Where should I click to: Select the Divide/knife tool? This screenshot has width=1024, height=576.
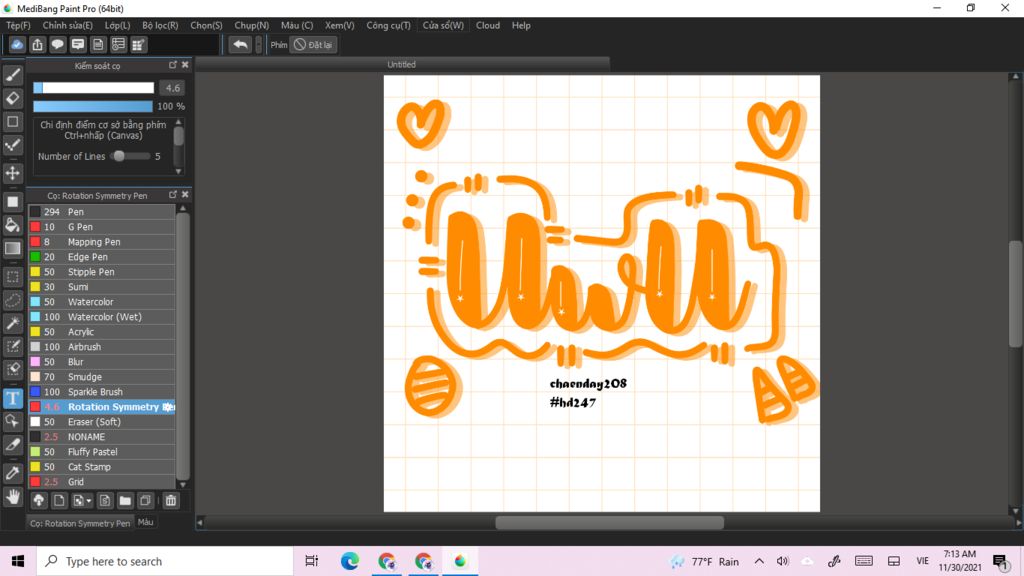click(x=12, y=445)
